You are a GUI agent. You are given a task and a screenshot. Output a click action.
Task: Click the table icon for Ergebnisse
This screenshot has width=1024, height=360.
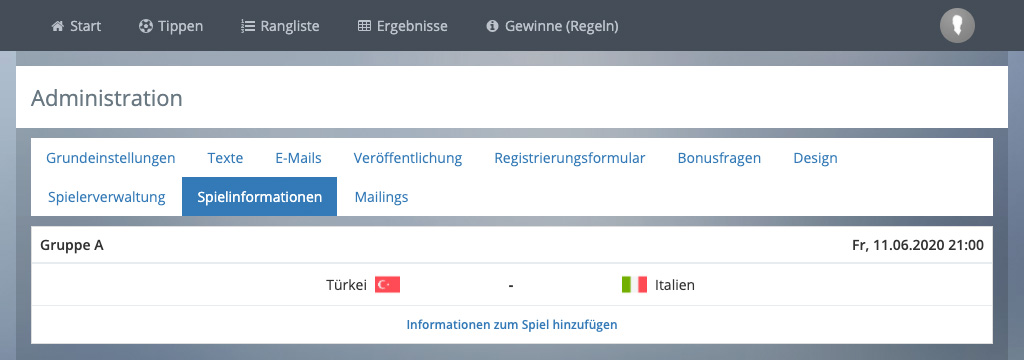point(364,26)
